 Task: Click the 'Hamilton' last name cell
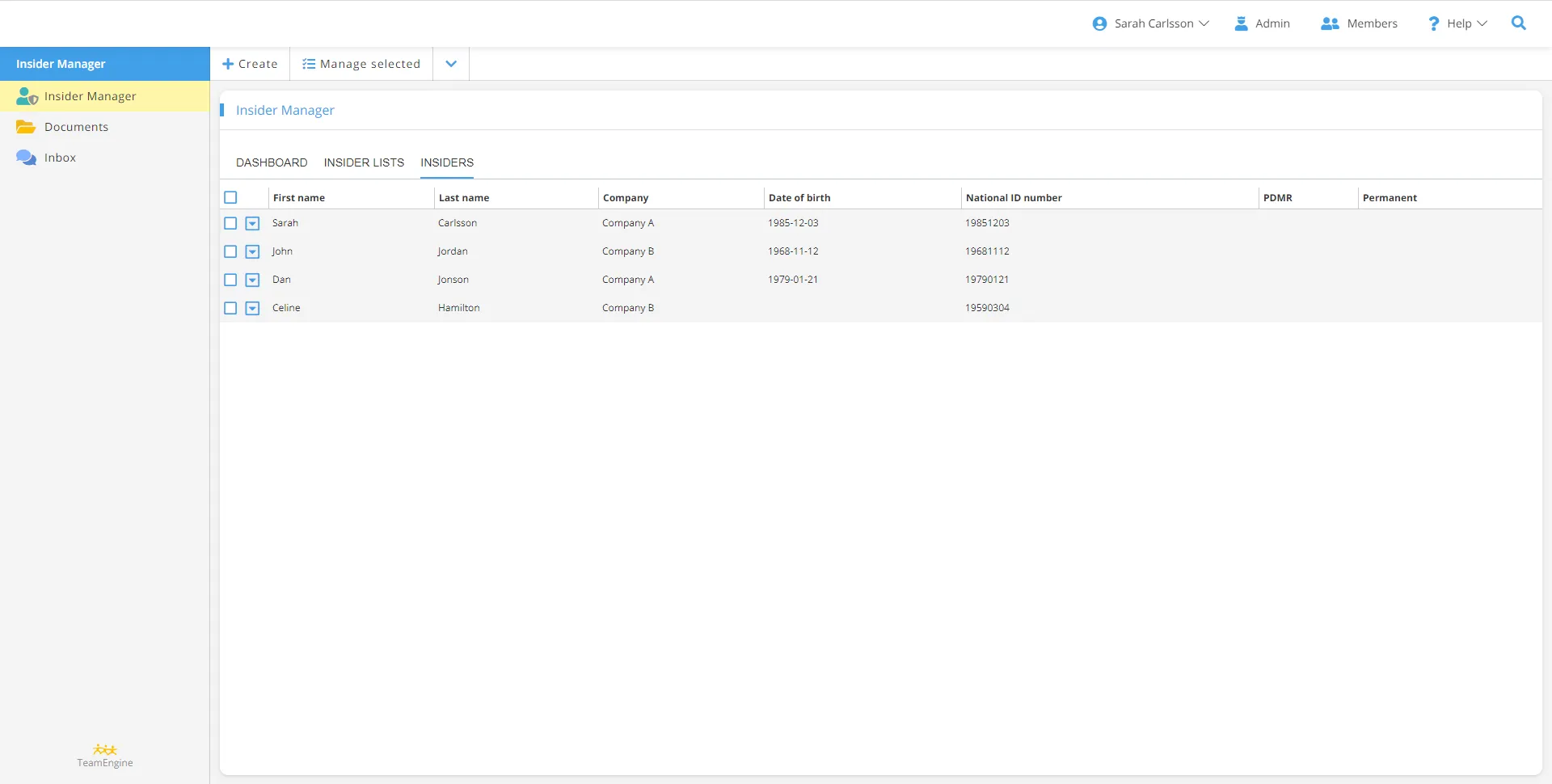coord(459,308)
